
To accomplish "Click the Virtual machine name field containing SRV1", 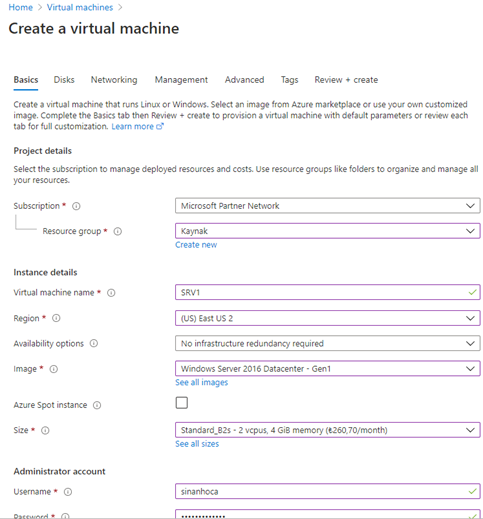I will point(328,292).
